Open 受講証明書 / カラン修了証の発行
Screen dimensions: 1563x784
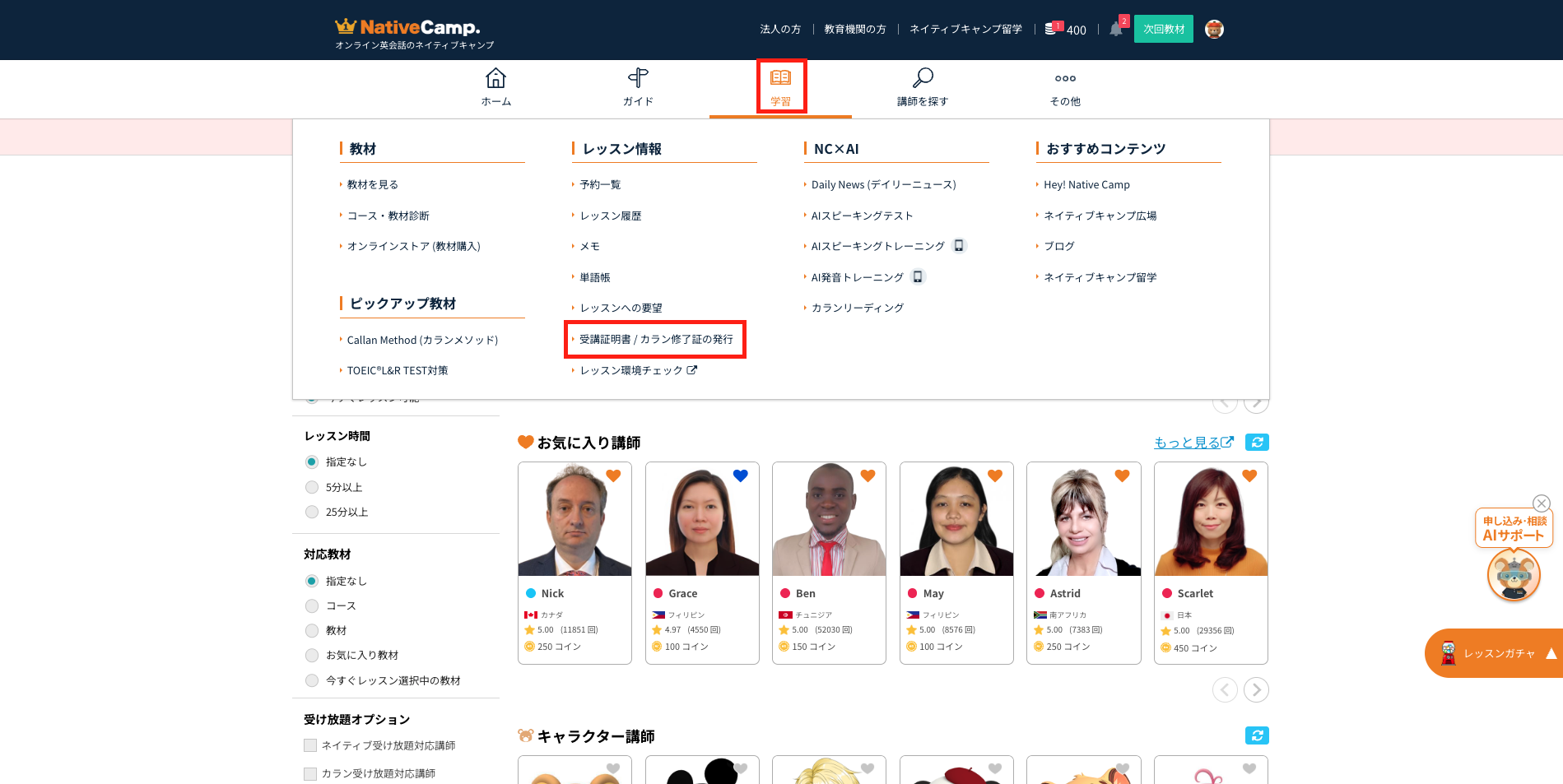click(655, 339)
